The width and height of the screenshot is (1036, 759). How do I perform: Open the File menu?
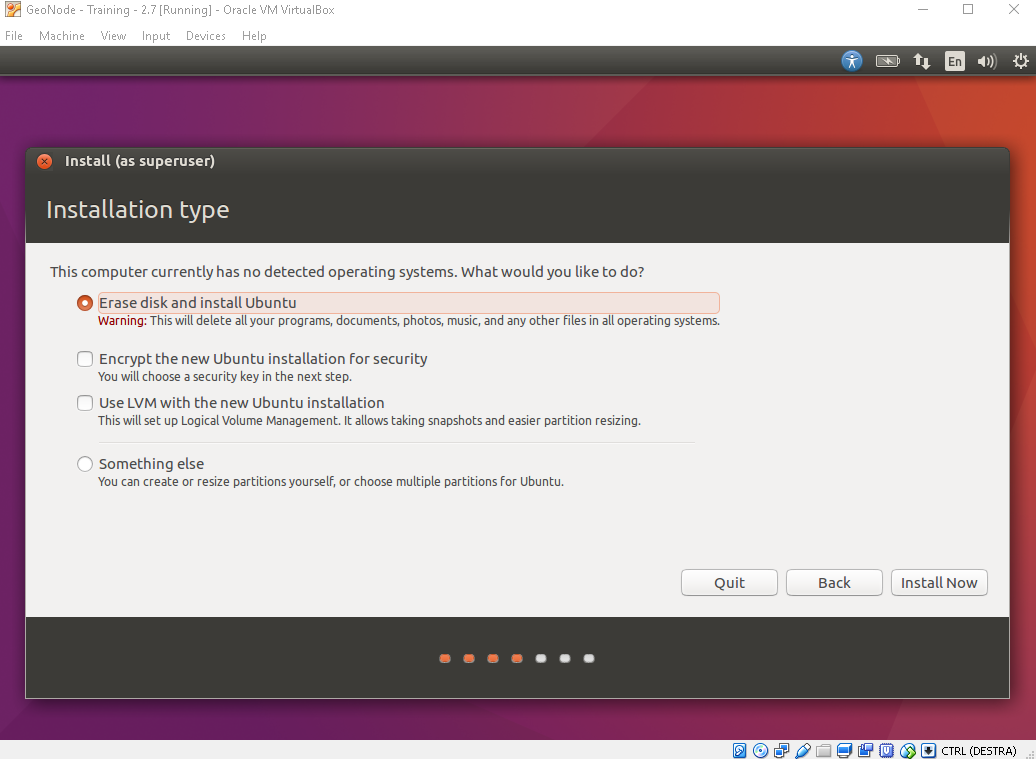click(14, 36)
